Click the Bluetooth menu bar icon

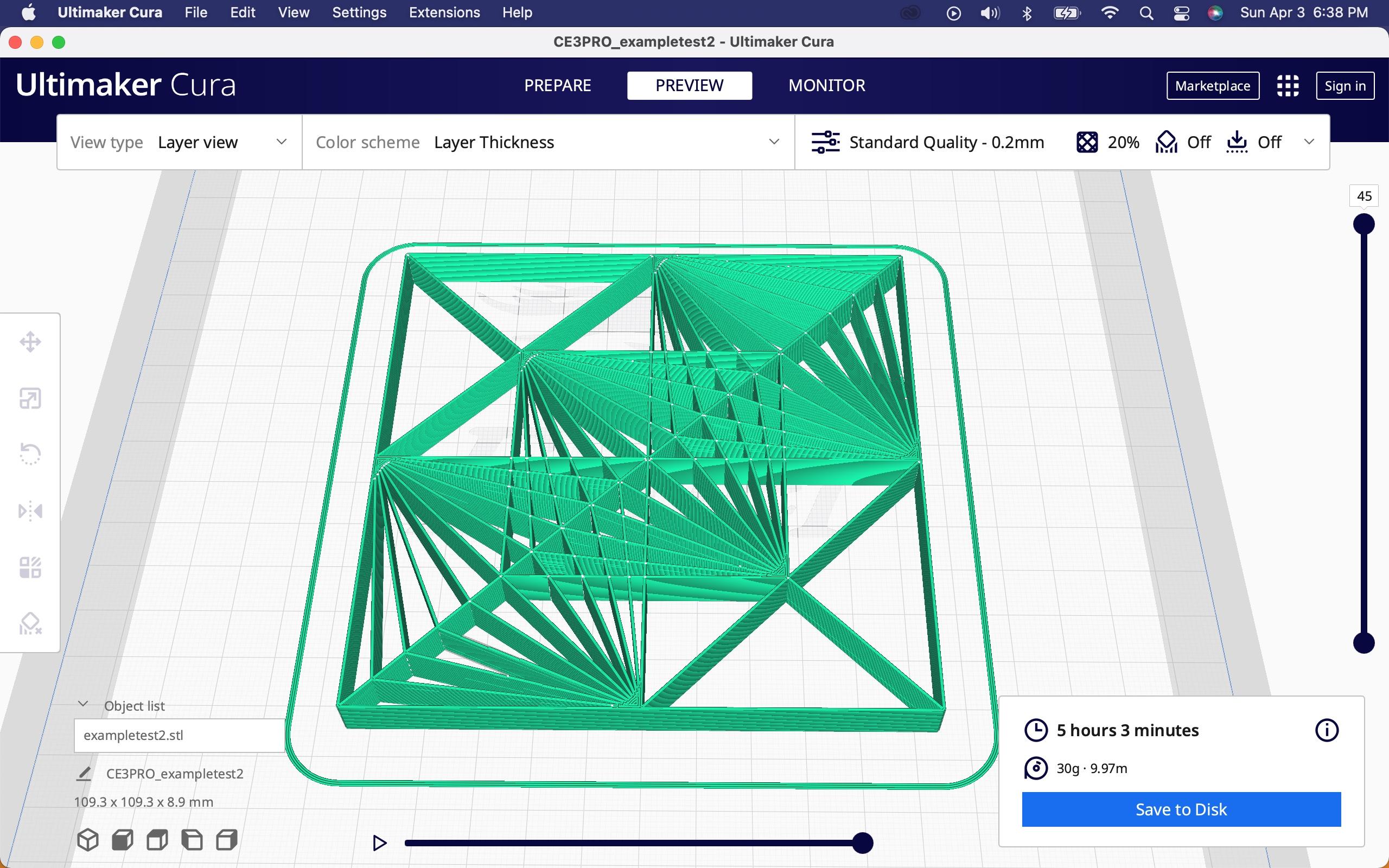click(x=1028, y=12)
